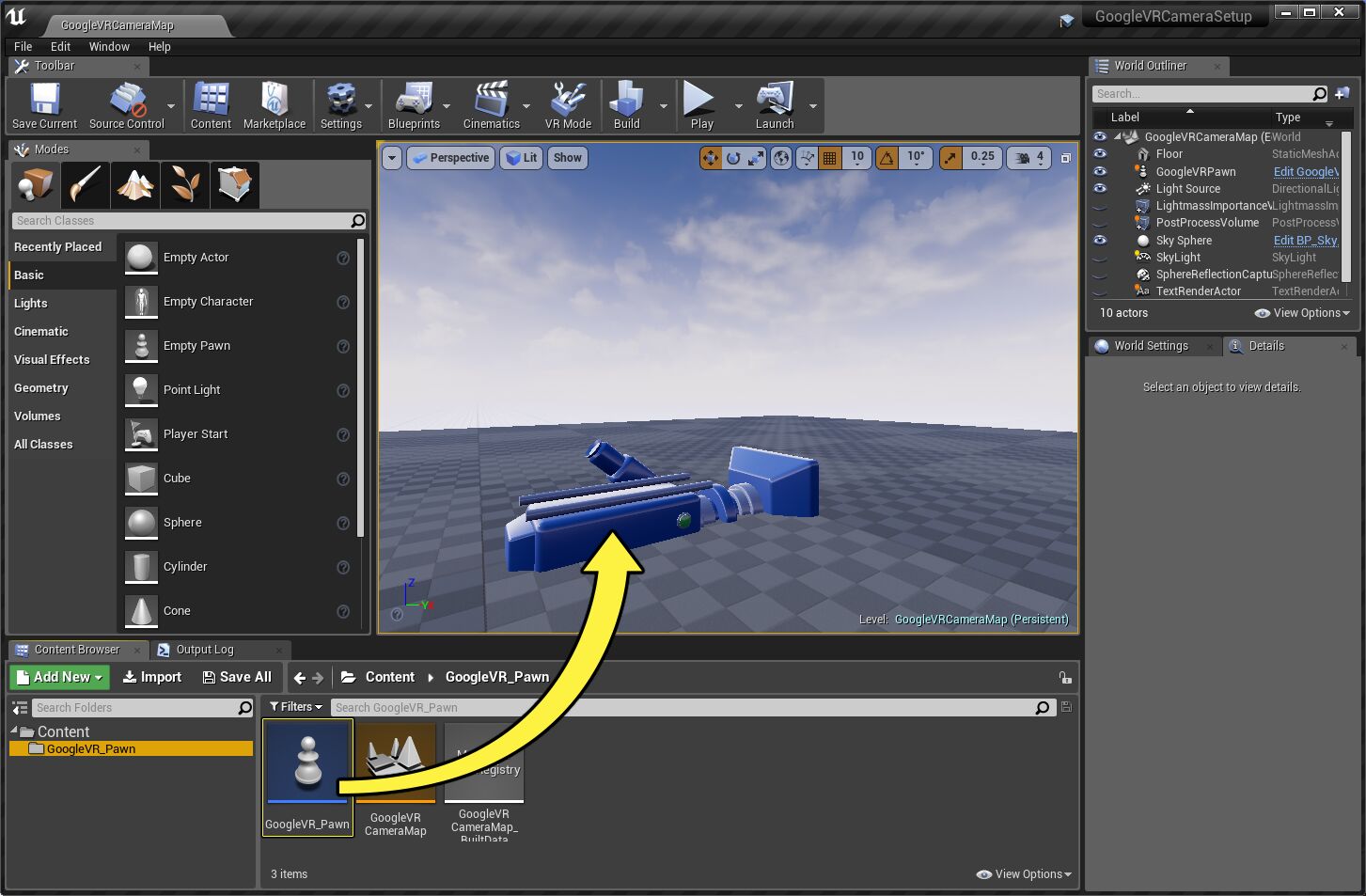The image size is (1366, 896).
Task: Click the Edit BP_Sky link for Sky Sphere
Action: coord(1305,240)
